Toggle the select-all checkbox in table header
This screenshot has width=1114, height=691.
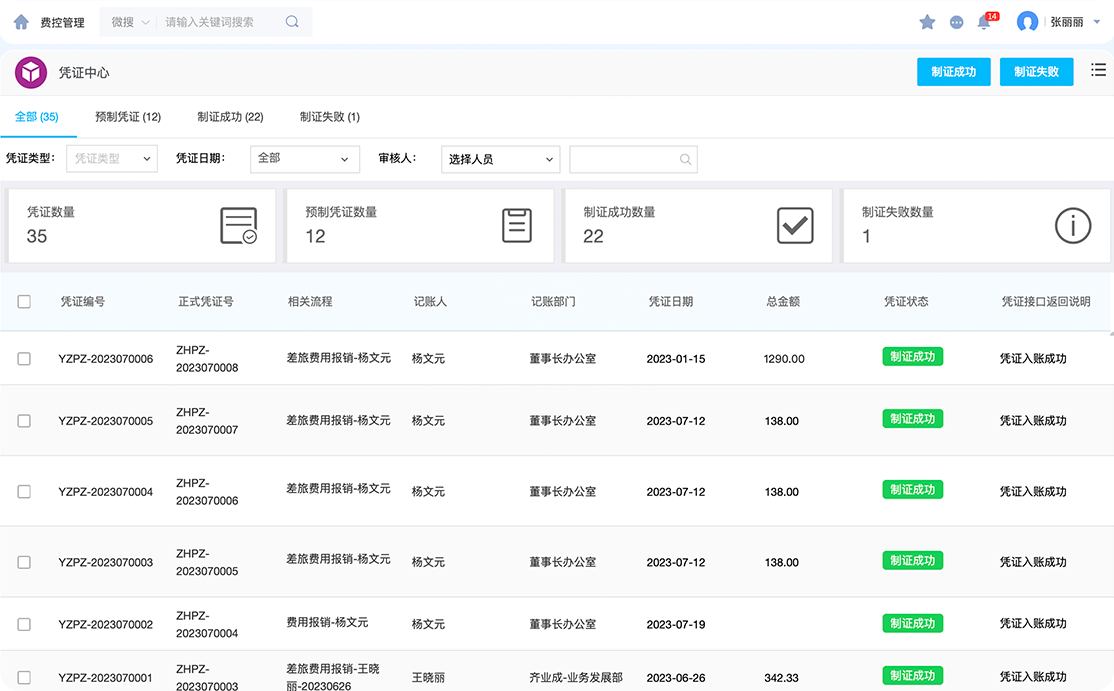(x=24, y=301)
